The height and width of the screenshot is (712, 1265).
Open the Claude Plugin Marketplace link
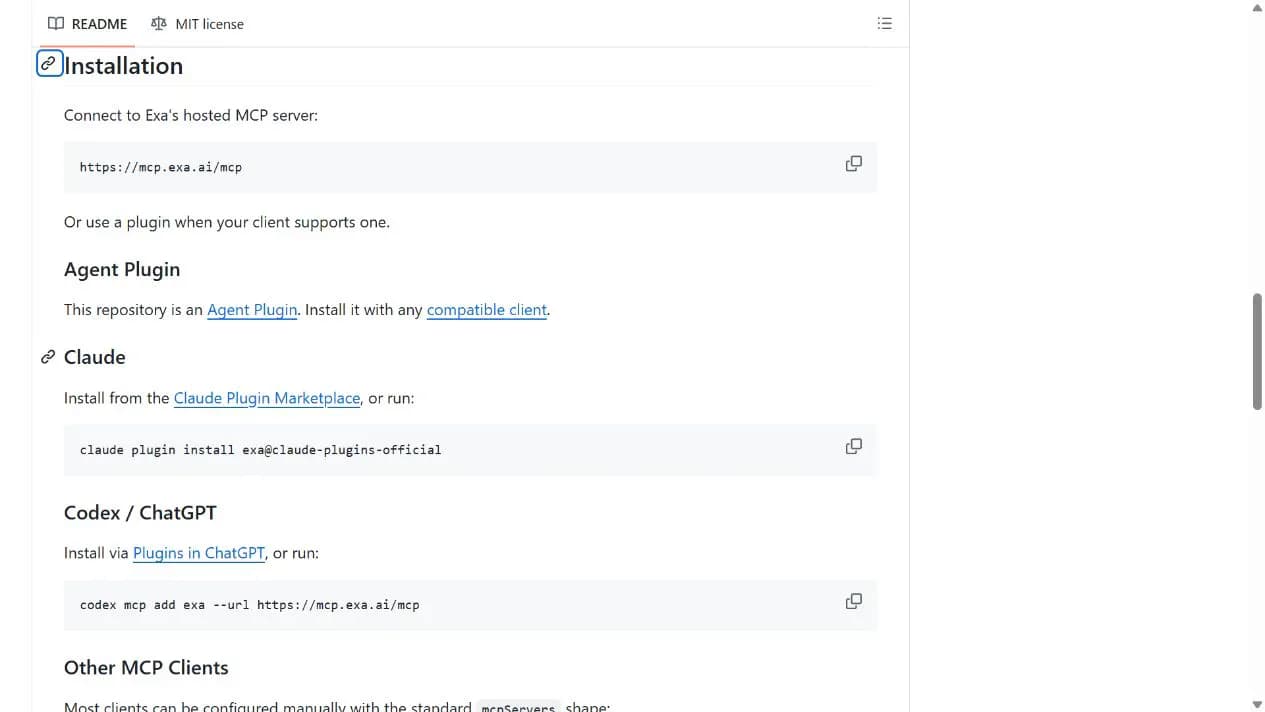[267, 398]
